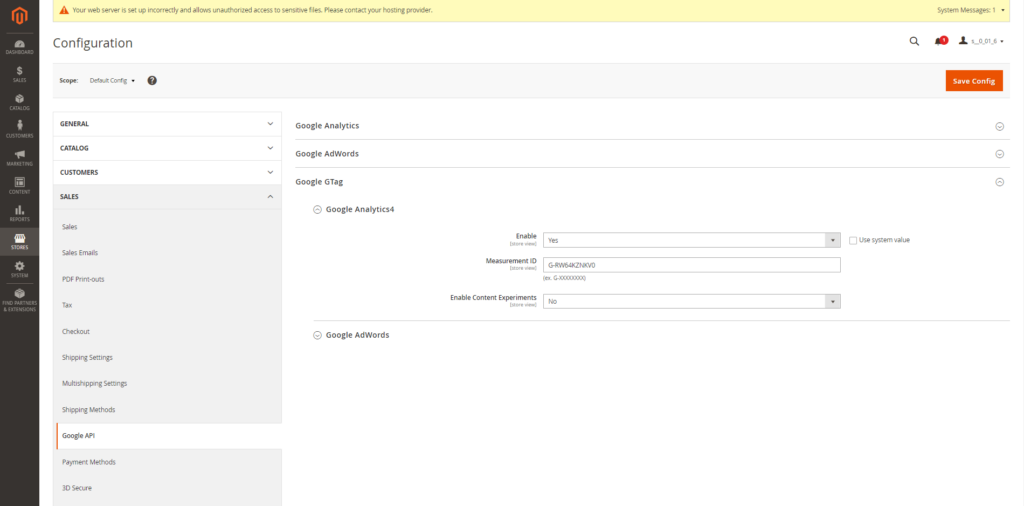Select the Shipping Methods config tab
1024x506 pixels.
tap(168, 409)
